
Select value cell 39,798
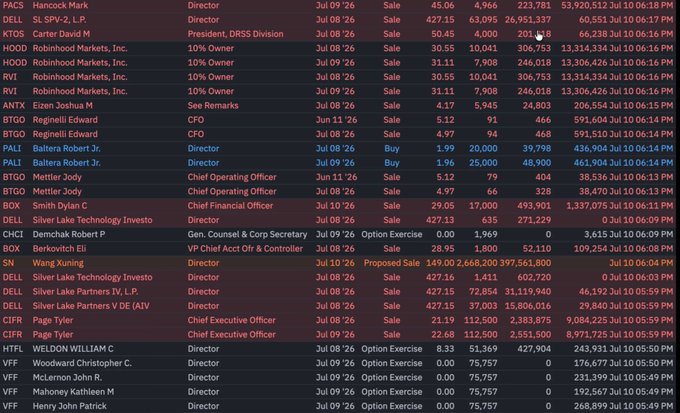pos(537,148)
